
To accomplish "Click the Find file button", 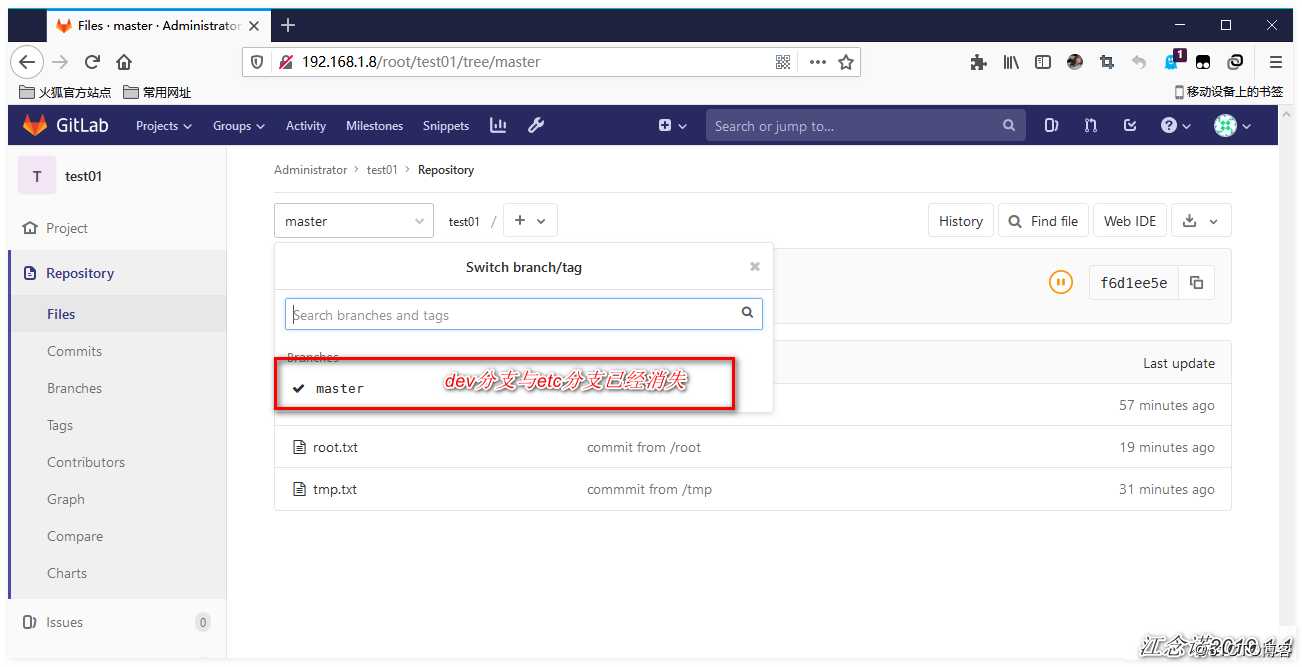I will [x=1043, y=221].
